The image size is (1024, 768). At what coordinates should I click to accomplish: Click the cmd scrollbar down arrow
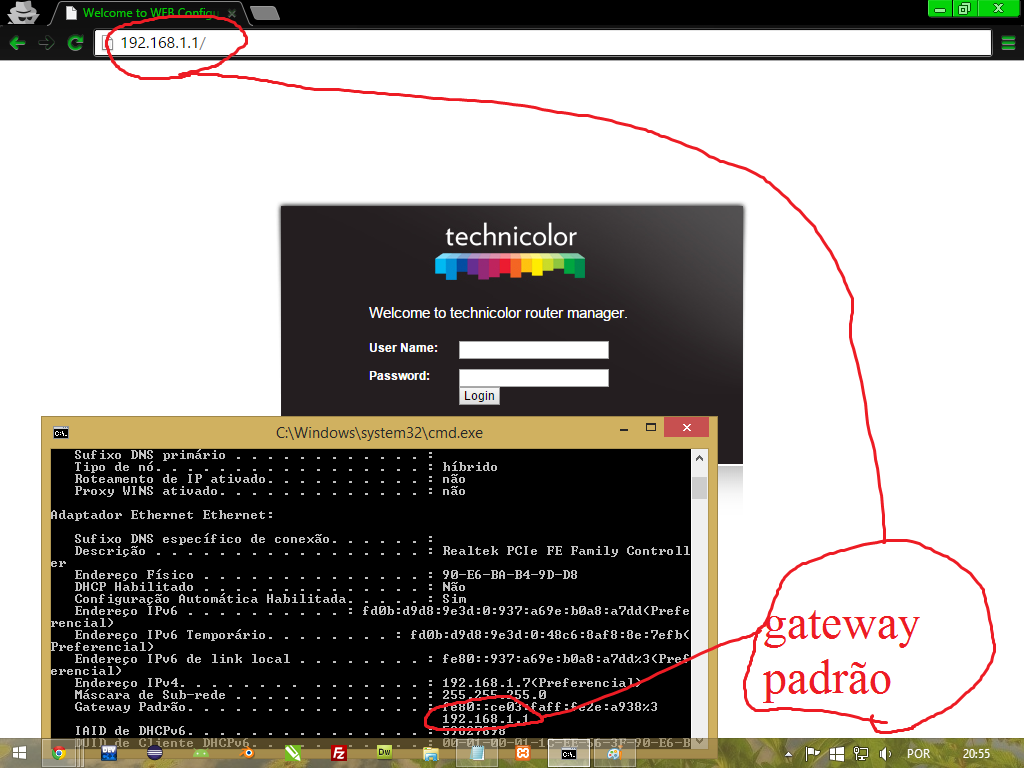(699, 741)
